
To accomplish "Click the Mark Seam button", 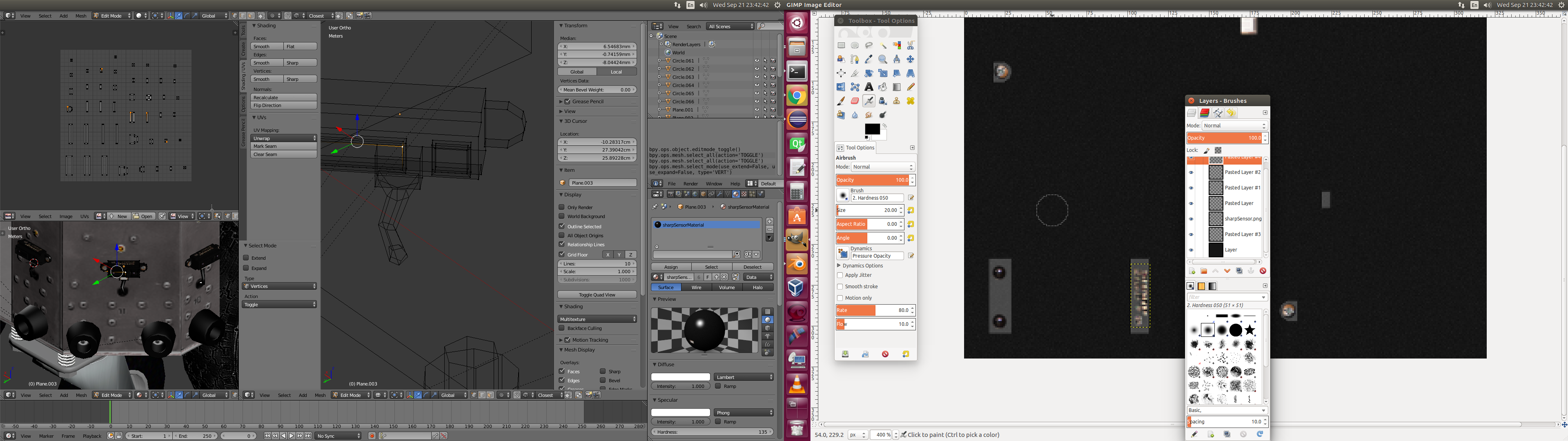I will click(x=284, y=146).
